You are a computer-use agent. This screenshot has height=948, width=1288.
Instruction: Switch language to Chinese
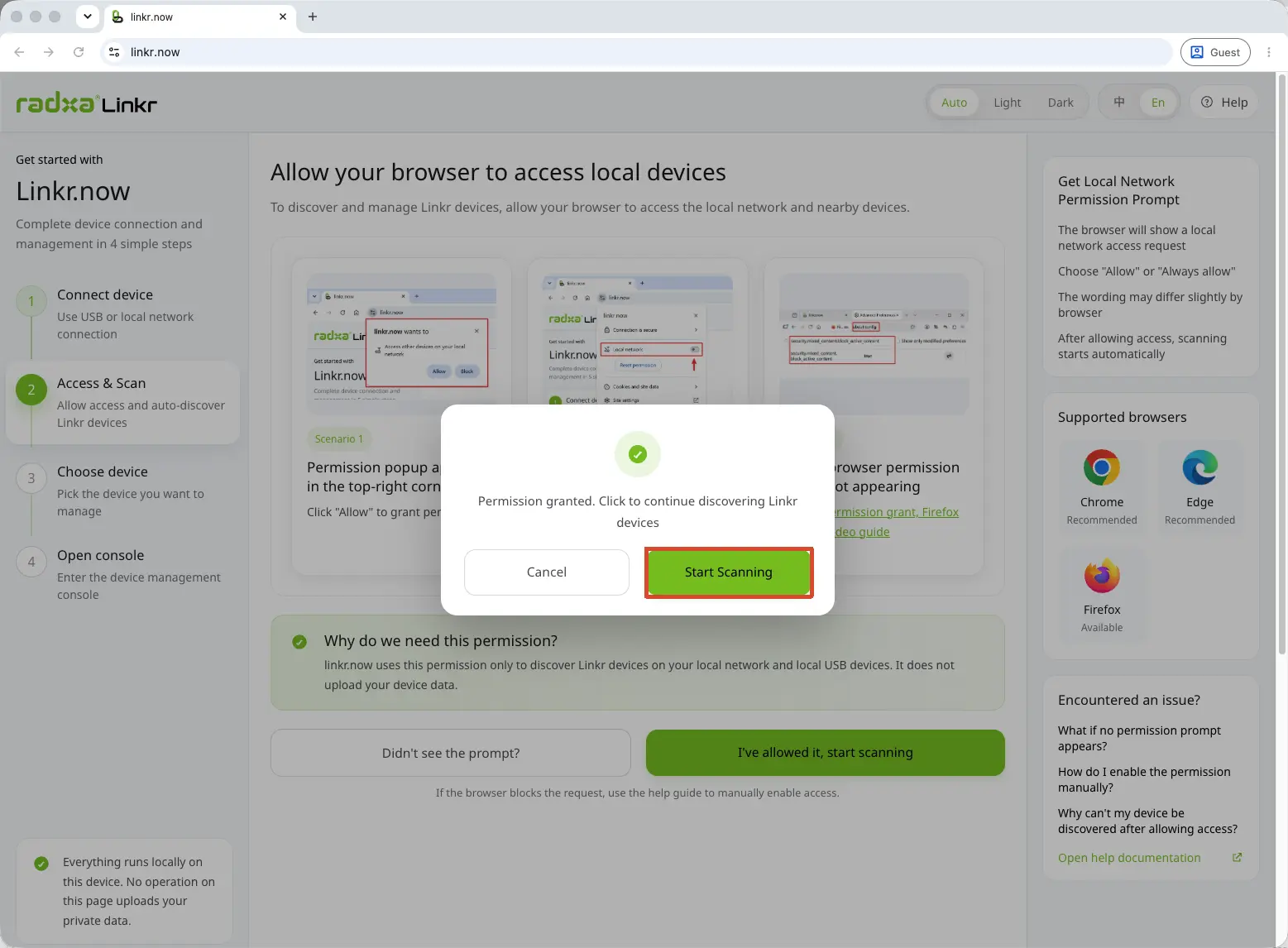tap(1119, 103)
